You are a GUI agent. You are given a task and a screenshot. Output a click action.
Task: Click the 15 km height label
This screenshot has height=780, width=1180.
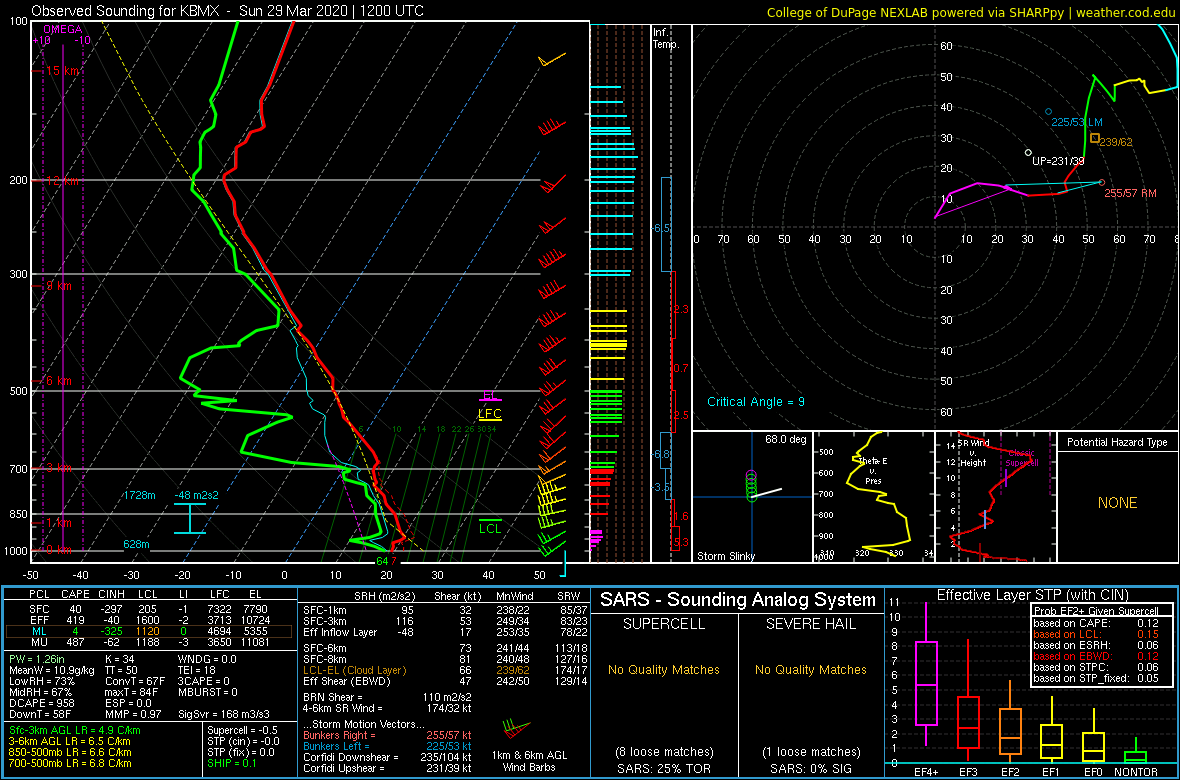[62, 71]
